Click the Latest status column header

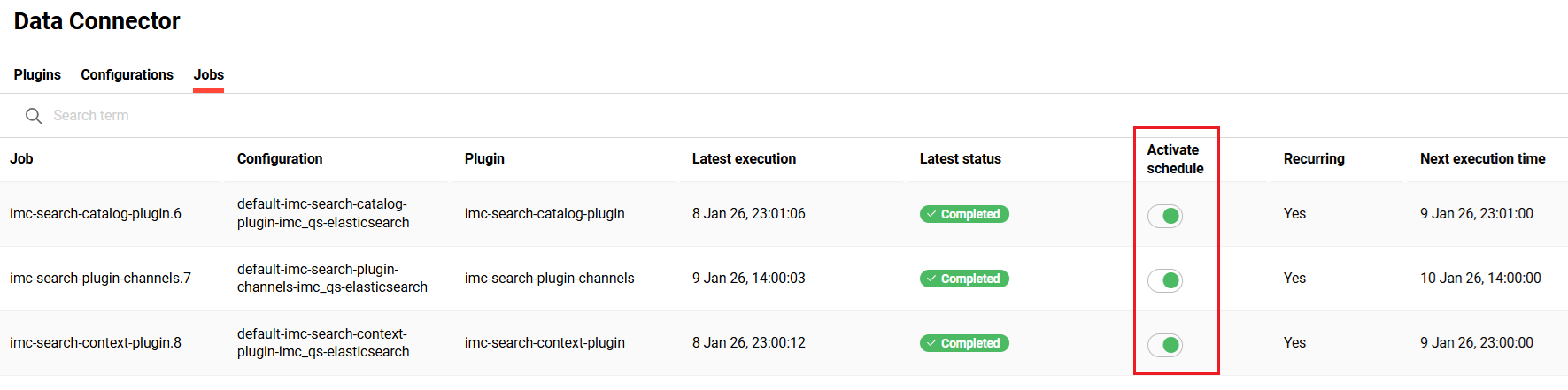[960, 159]
